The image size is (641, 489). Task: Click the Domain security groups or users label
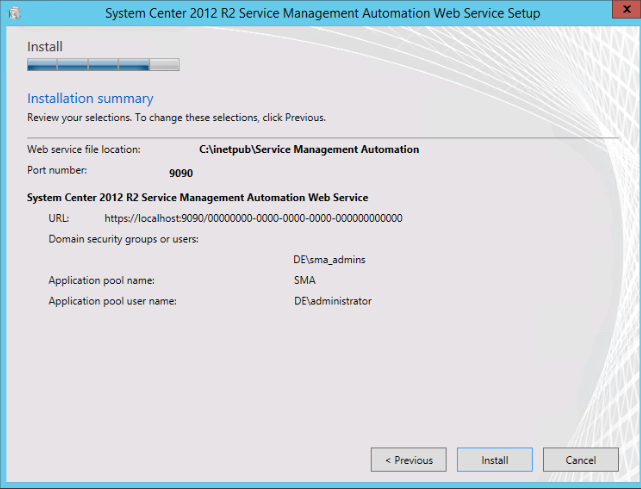(123, 239)
